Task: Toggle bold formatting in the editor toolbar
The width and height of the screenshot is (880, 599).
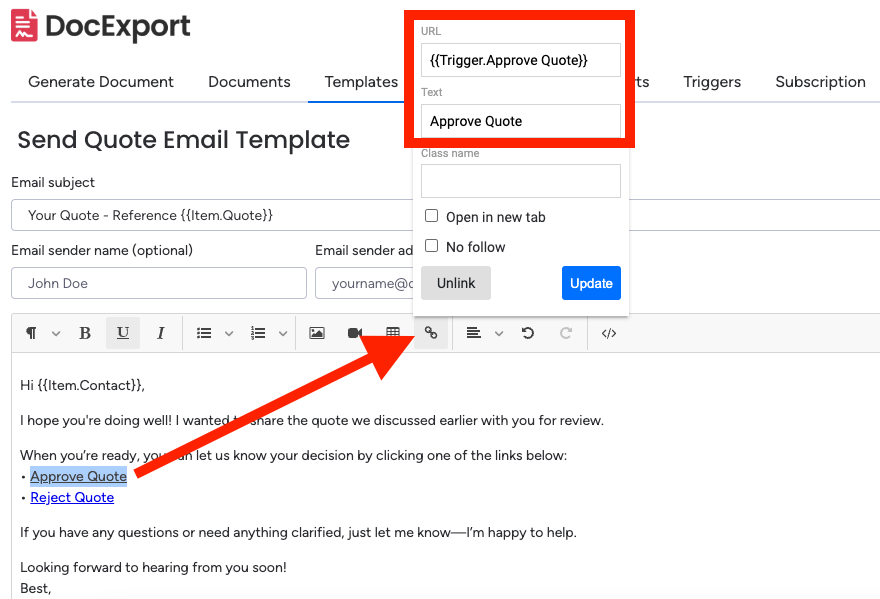Action: [85, 333]
